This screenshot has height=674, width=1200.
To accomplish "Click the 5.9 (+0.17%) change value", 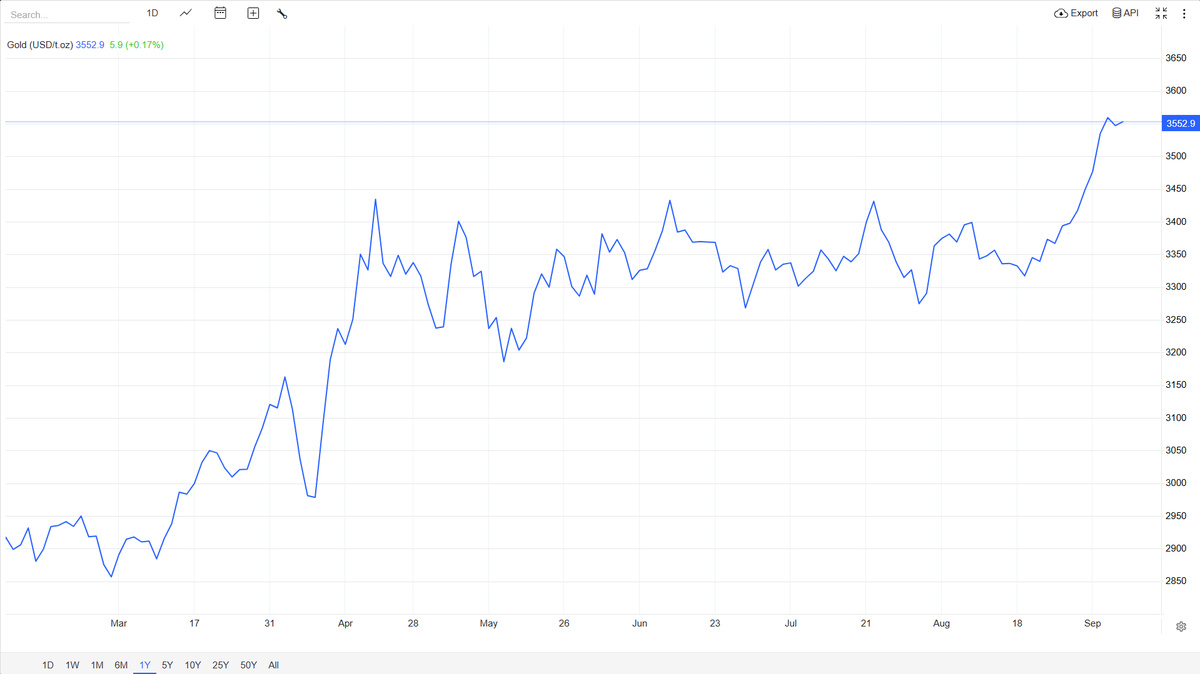I will 136,45.
